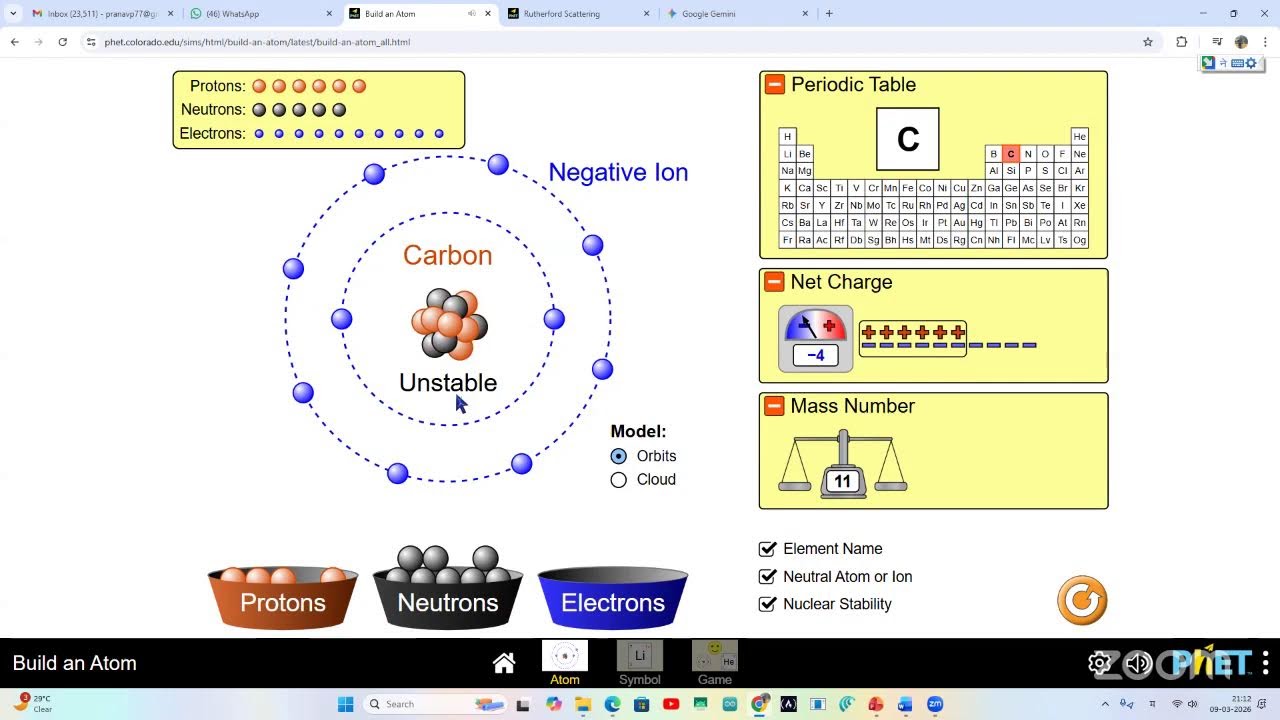
Task: Click the Na cell in periodic table
Action: coord(788,171)
